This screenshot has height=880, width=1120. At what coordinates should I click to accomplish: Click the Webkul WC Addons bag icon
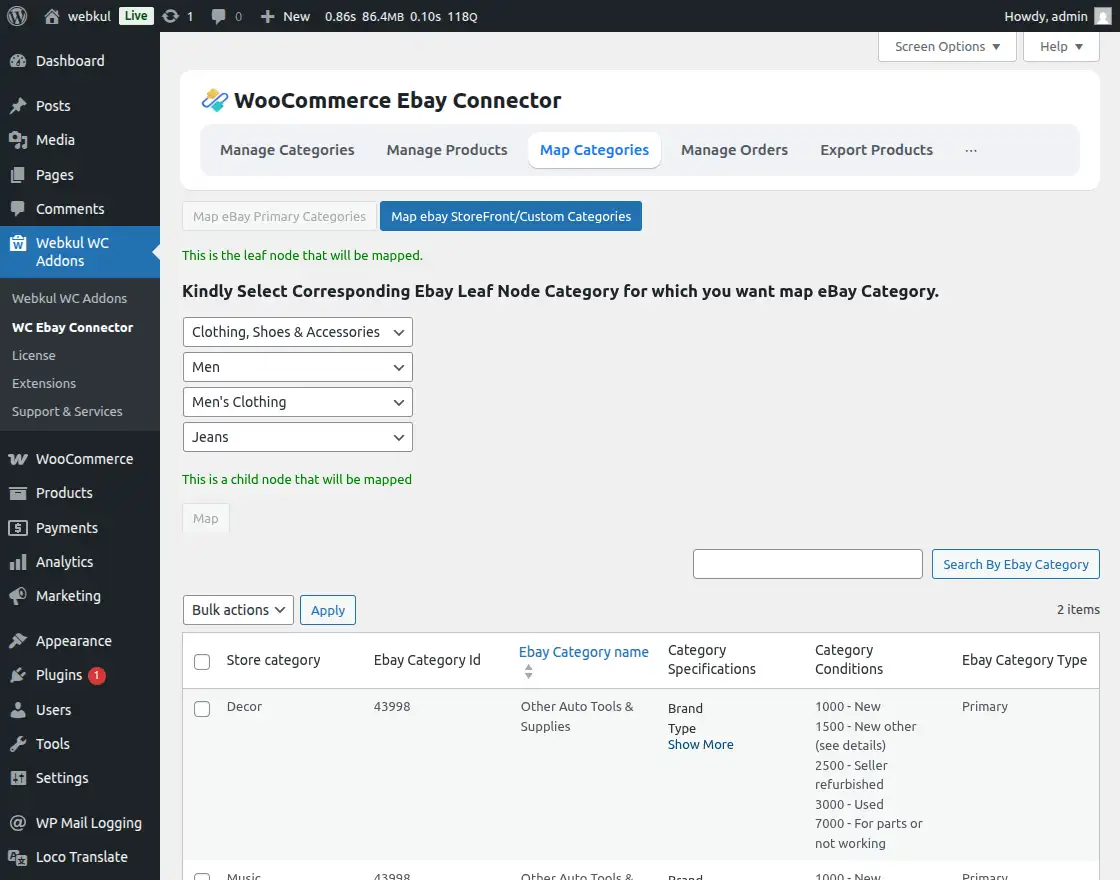18,244
